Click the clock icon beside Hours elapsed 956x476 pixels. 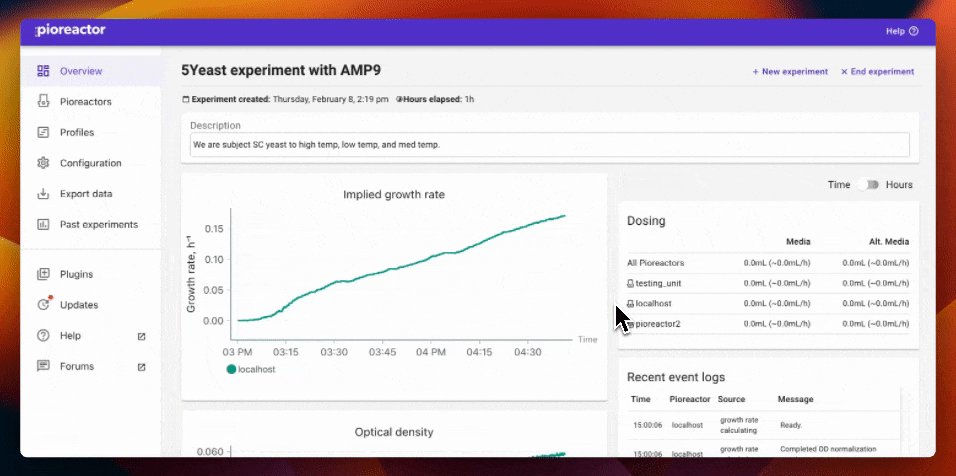pos(399,99)
